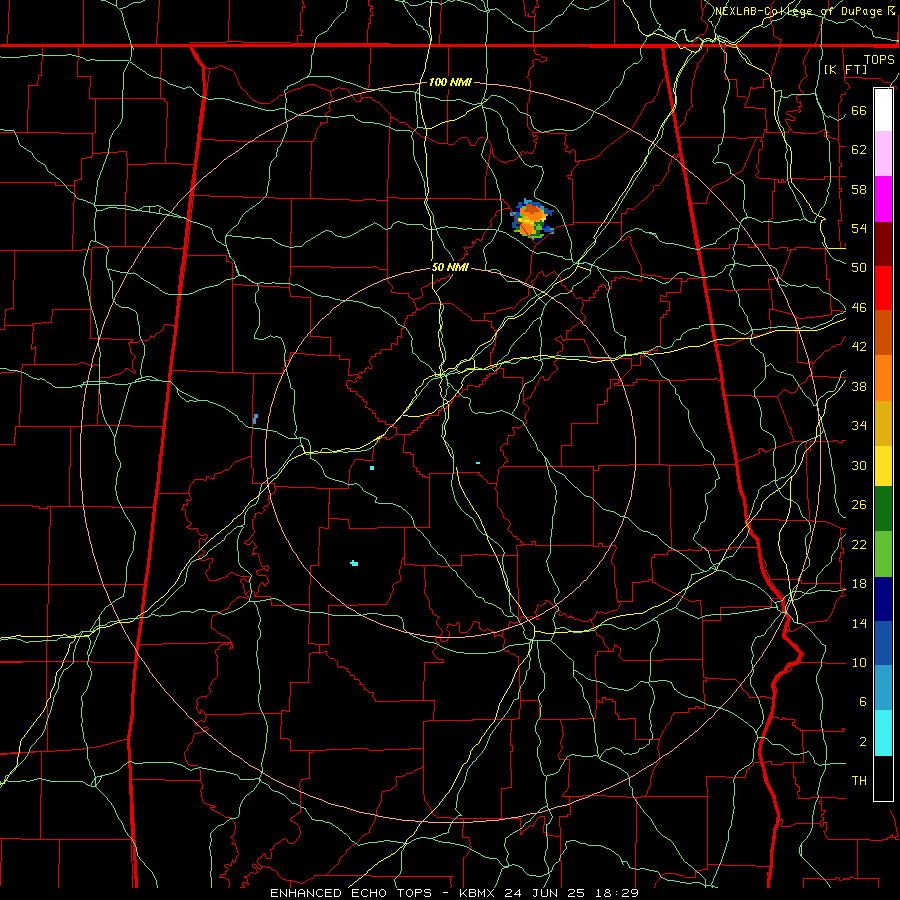This screenshot has width=900, height=900.
Task: Click the dark orange legend swatch
Action: coord(883,333)
